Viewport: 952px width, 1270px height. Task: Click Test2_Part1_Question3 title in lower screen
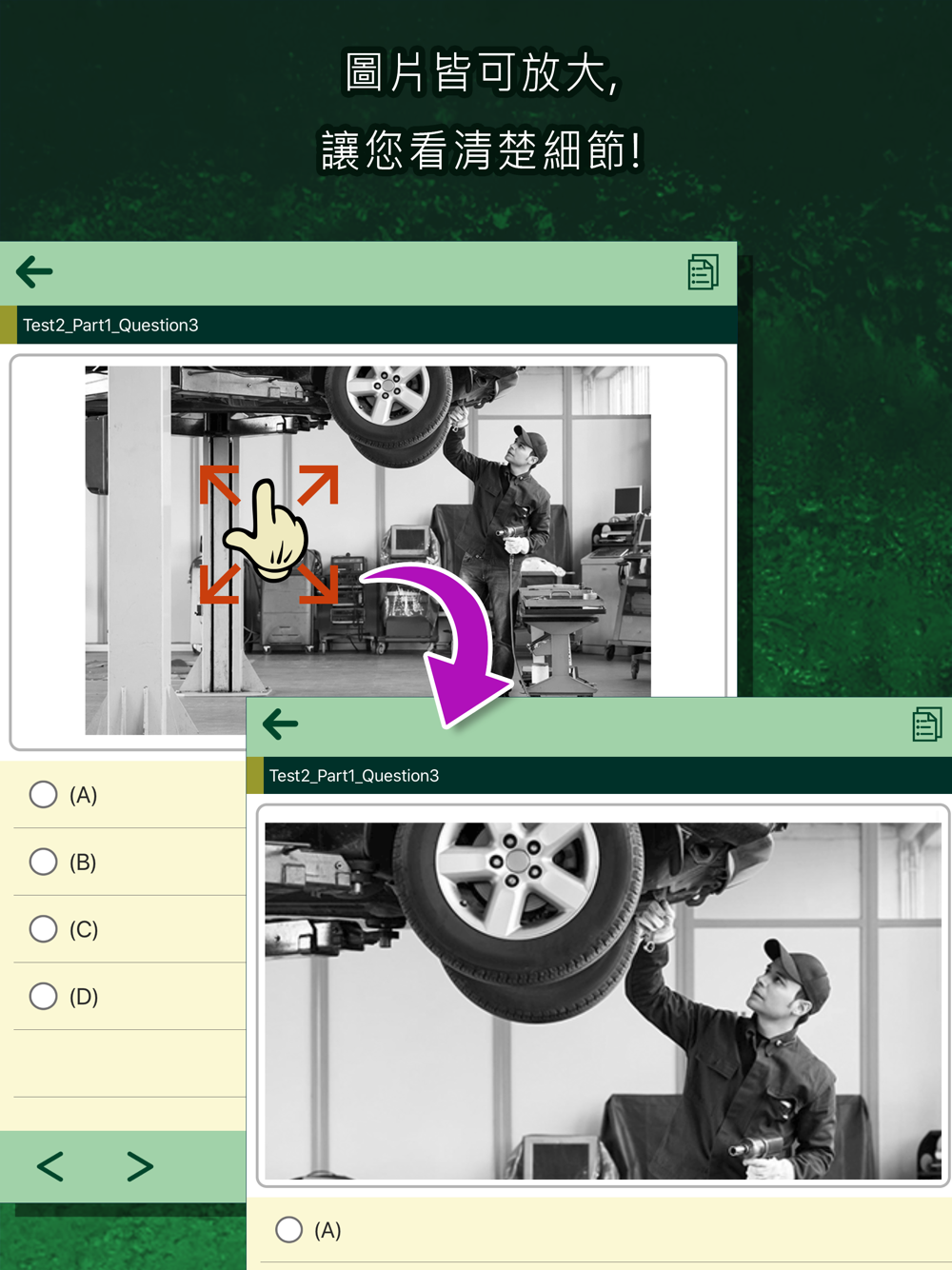(x=354, y=776)
